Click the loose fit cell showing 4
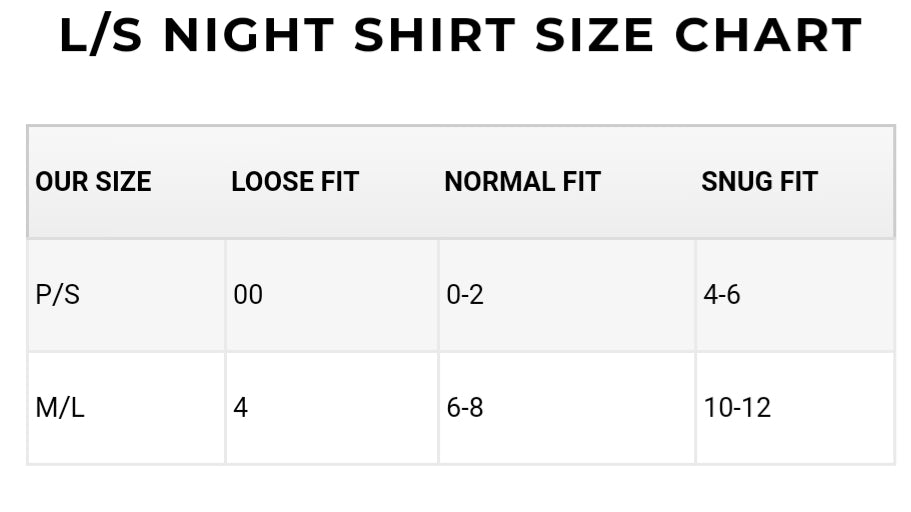Image resolution: width=911 pixels, height=512 pixels. pyautogui.click(x=332, y=408)
